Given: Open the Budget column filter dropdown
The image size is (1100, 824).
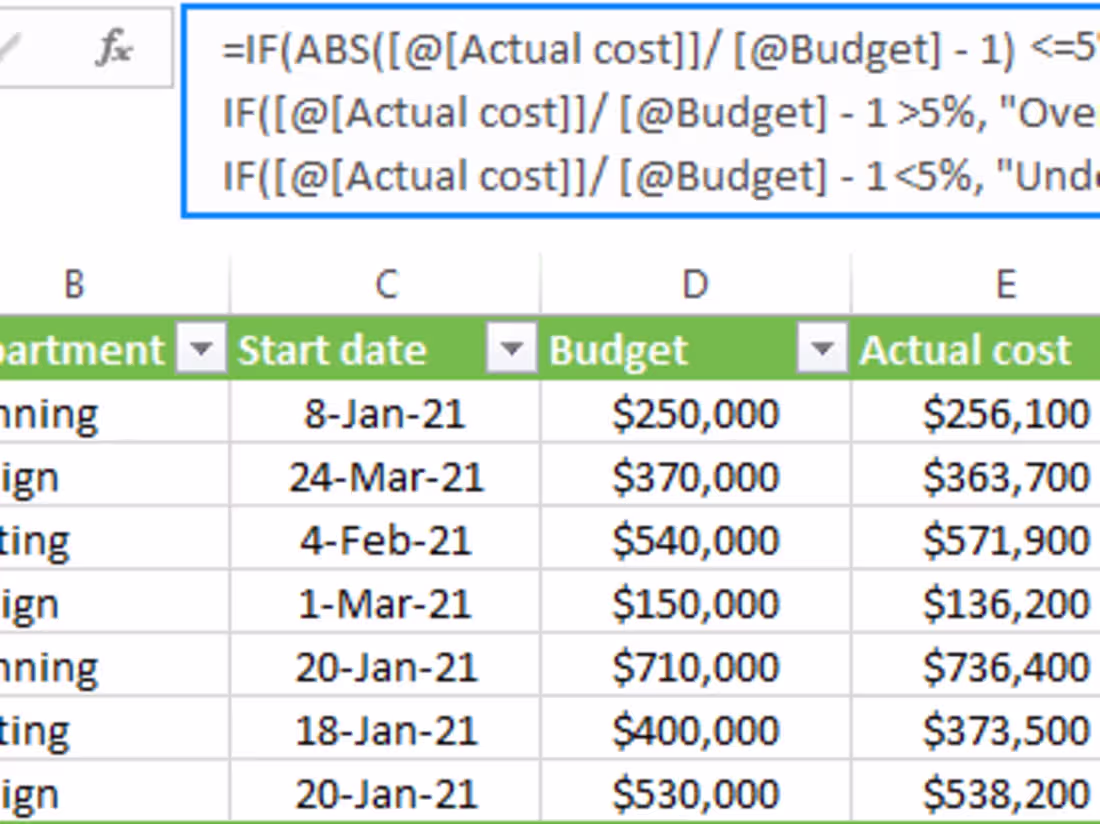Looking at the screenshot, I should click(x=823, y=350).
